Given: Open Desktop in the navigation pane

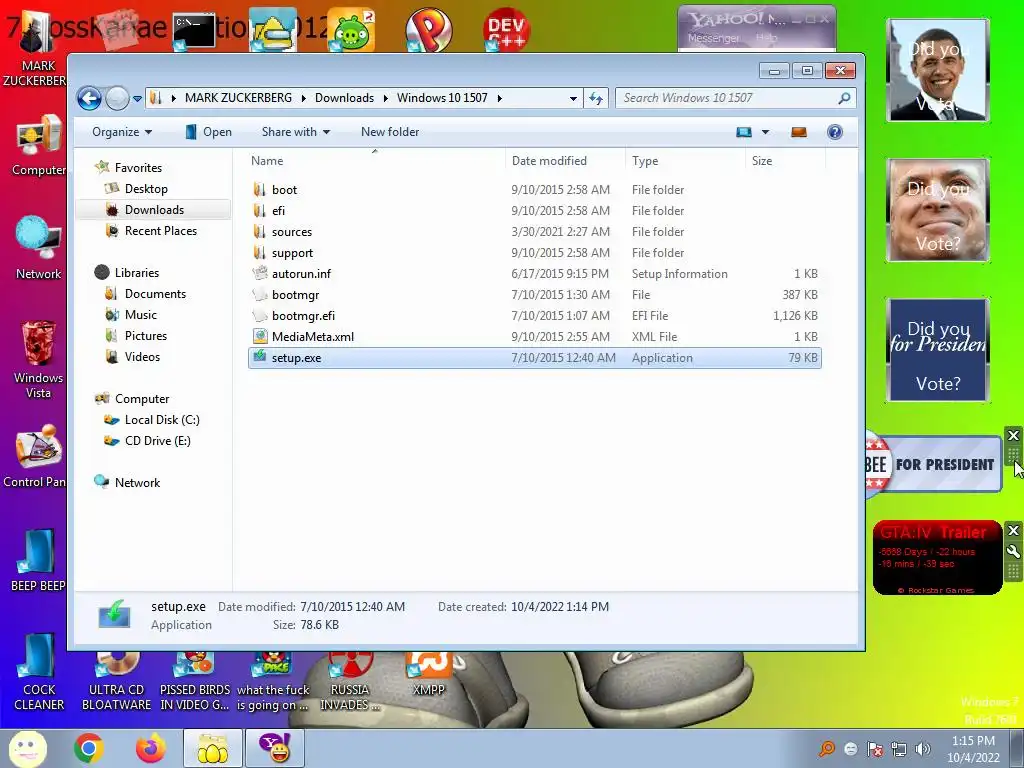Looking at the screenshot, I should (x=146, y=189).
